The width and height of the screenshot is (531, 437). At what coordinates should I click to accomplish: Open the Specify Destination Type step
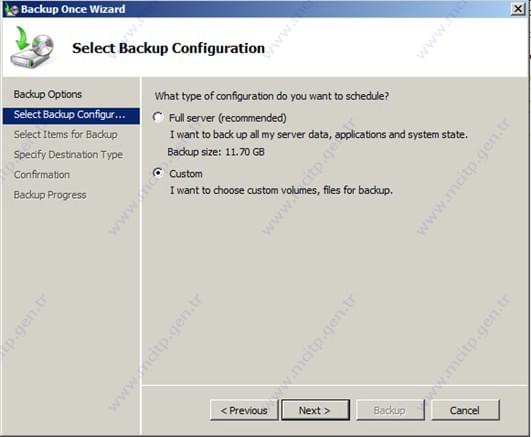[68, 155]
